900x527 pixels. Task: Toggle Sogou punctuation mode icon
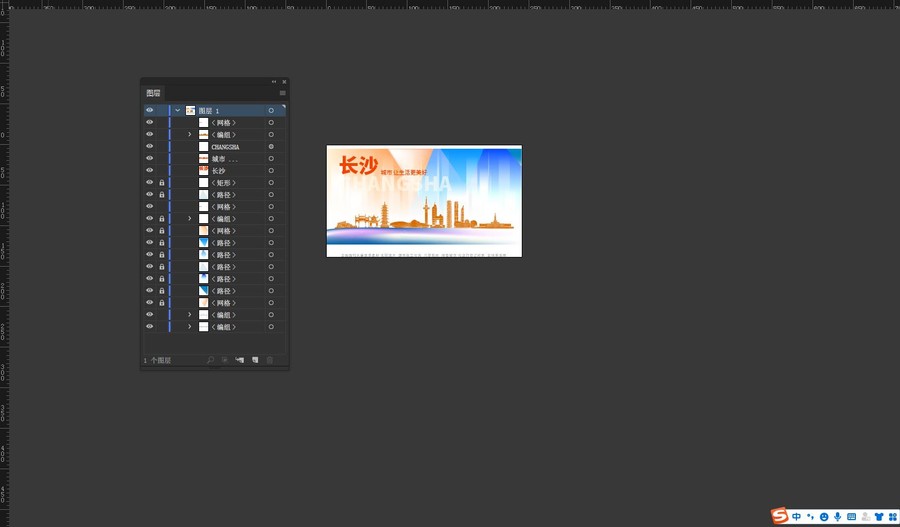coord(810,517)
